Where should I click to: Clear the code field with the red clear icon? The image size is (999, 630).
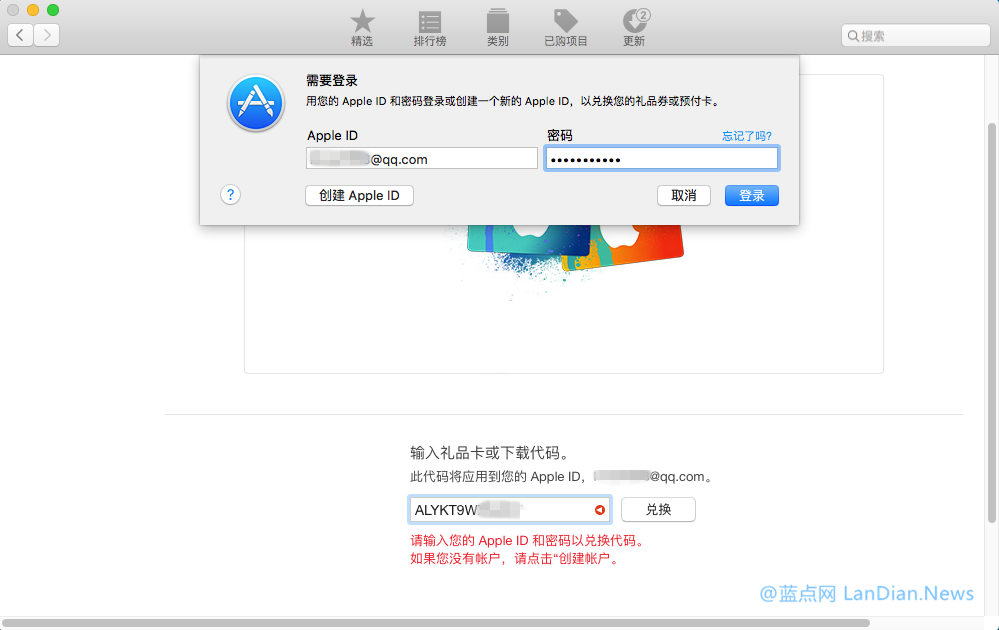click(x=599, y=509)
